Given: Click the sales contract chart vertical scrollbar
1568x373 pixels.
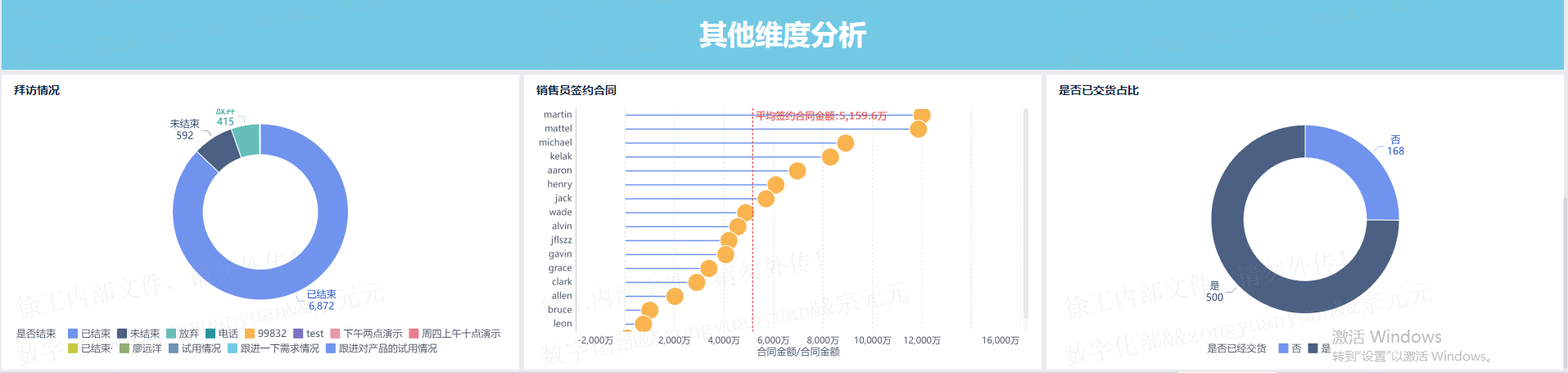Looking at the screenshot, I should point(1025,213).
